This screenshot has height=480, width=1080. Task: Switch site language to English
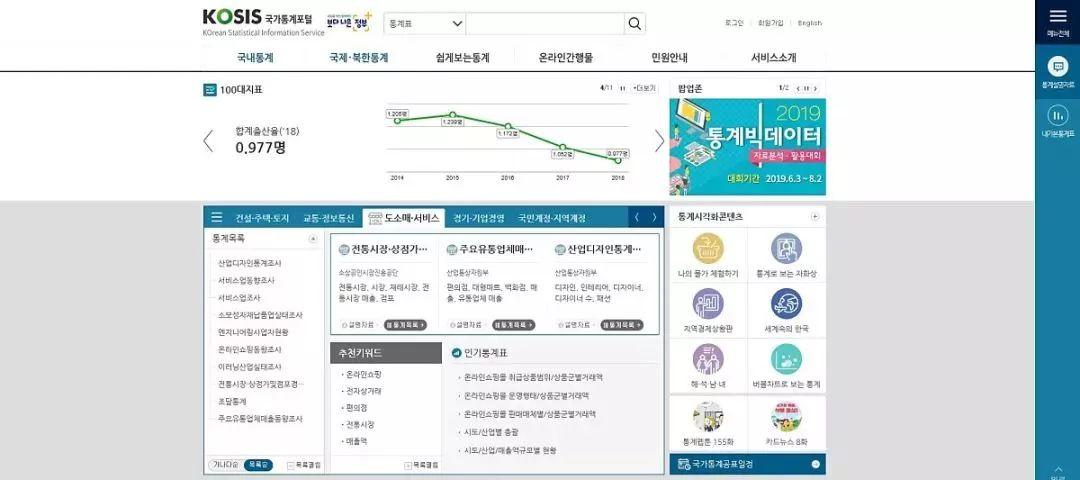810,23
